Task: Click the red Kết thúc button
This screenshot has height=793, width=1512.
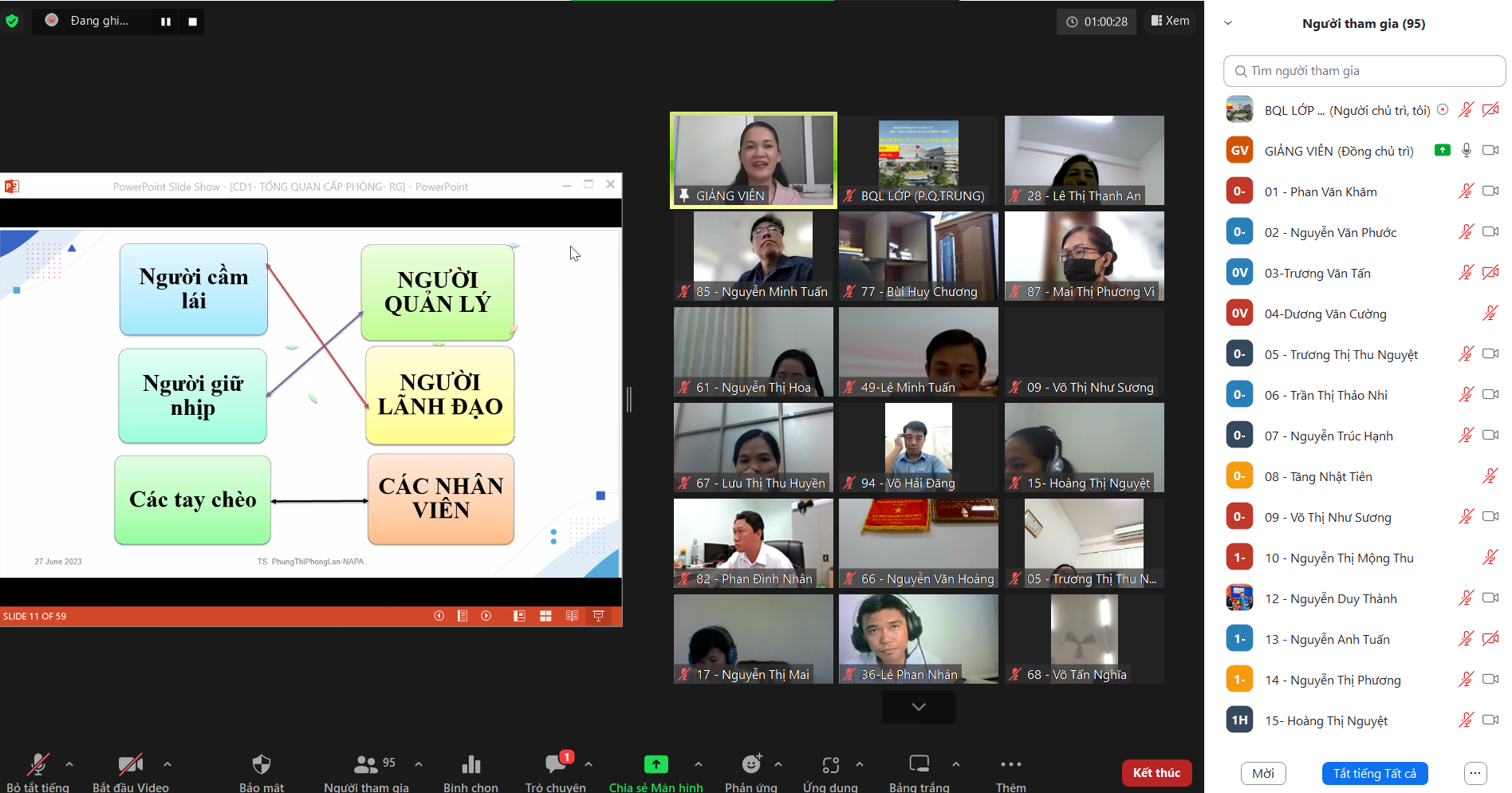Action: tap(1156, 772)
